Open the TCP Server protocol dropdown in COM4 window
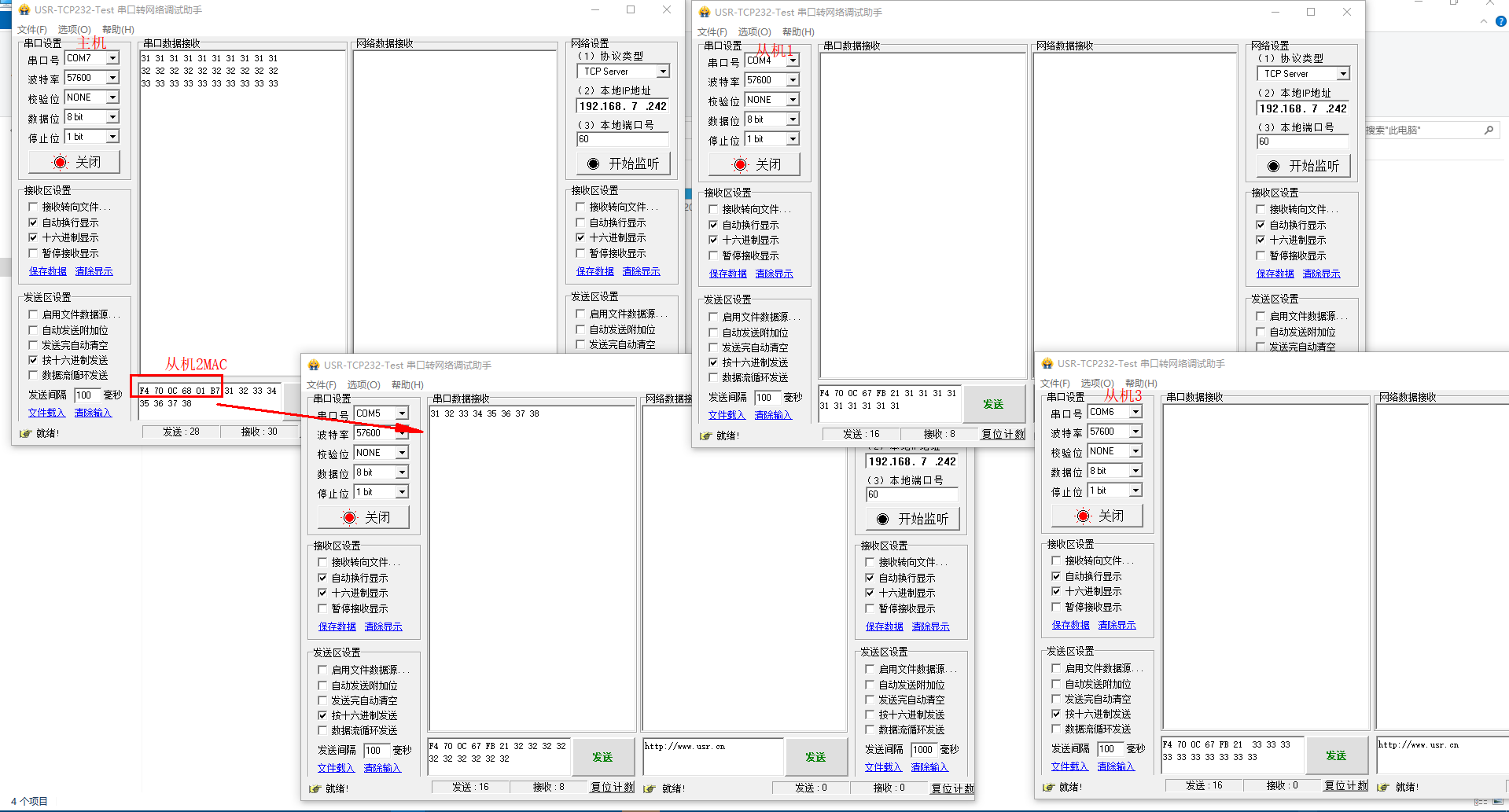This screenshot has height=812, width=1509. click(1343, 74)
